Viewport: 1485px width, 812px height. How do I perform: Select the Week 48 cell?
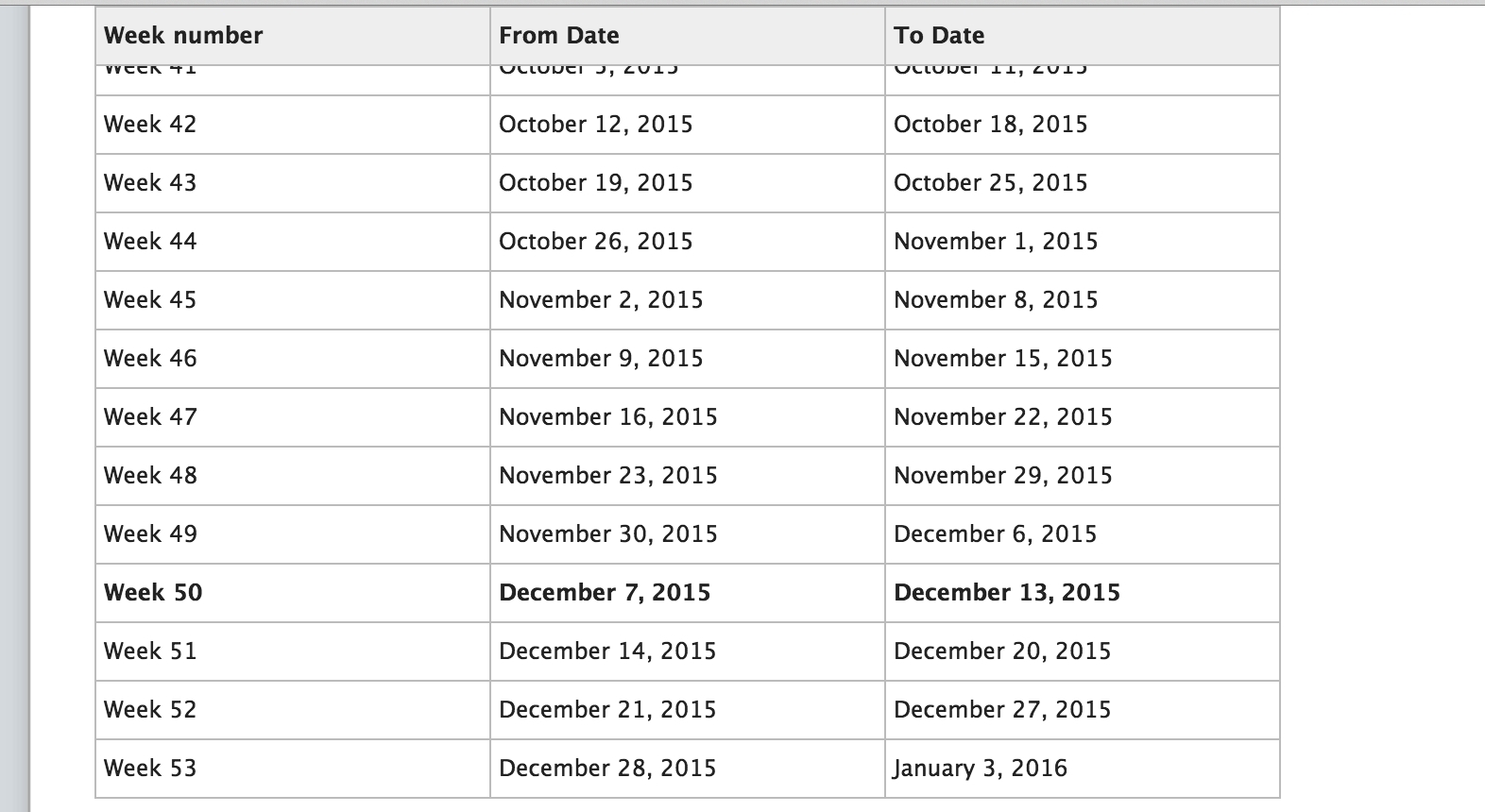(293, 476)
